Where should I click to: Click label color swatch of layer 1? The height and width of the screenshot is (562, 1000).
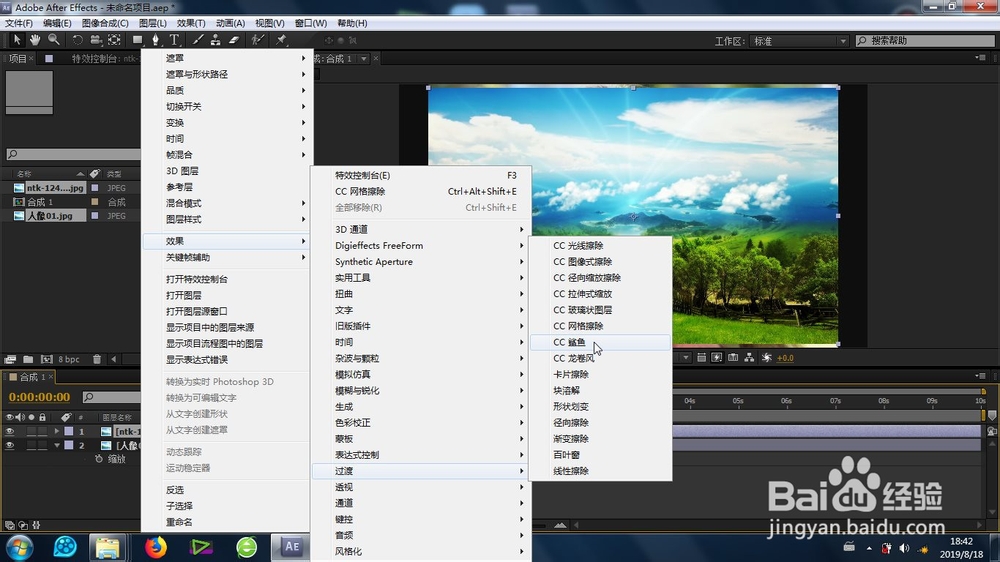point(69,432)
